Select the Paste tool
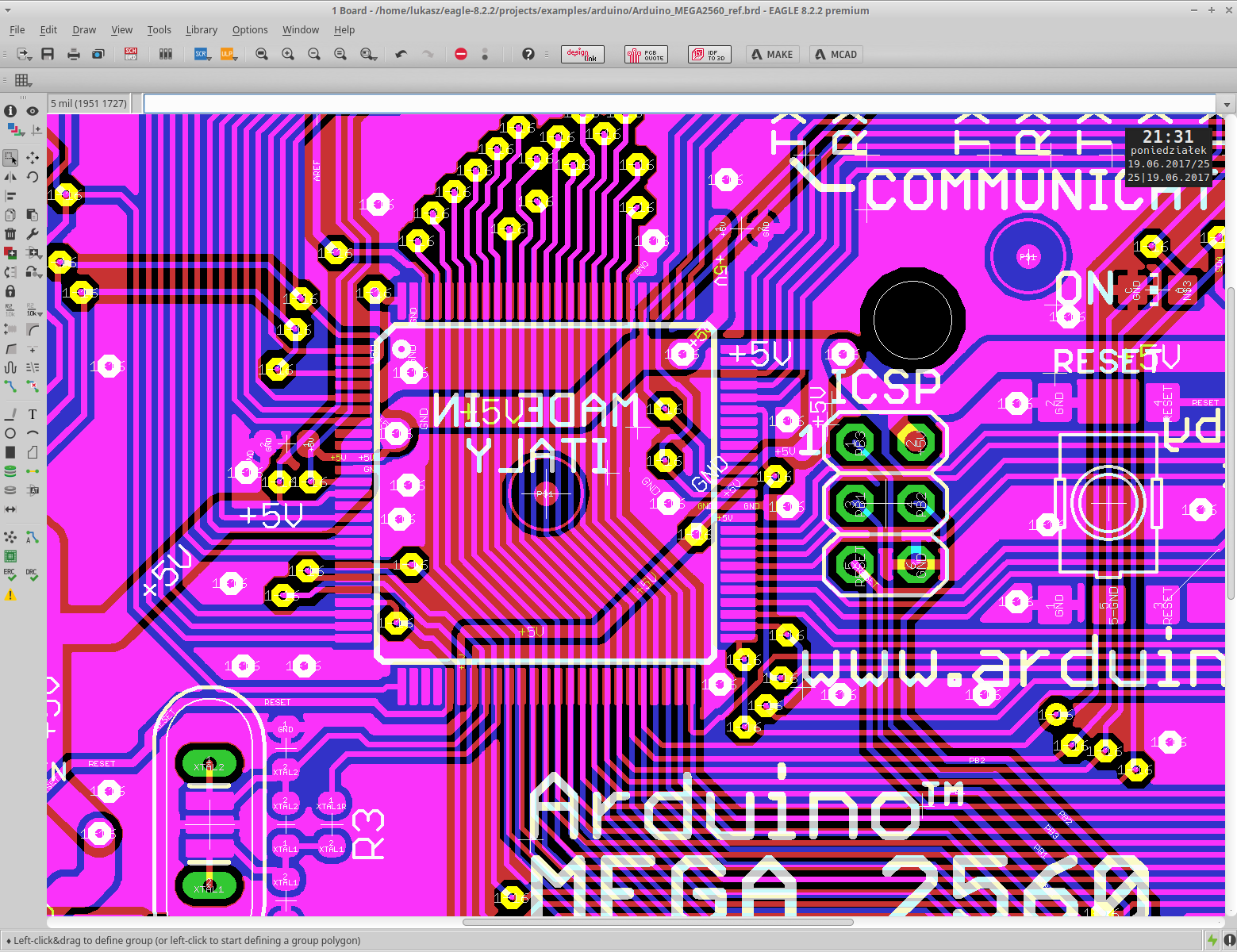 [x=33, y=215]
